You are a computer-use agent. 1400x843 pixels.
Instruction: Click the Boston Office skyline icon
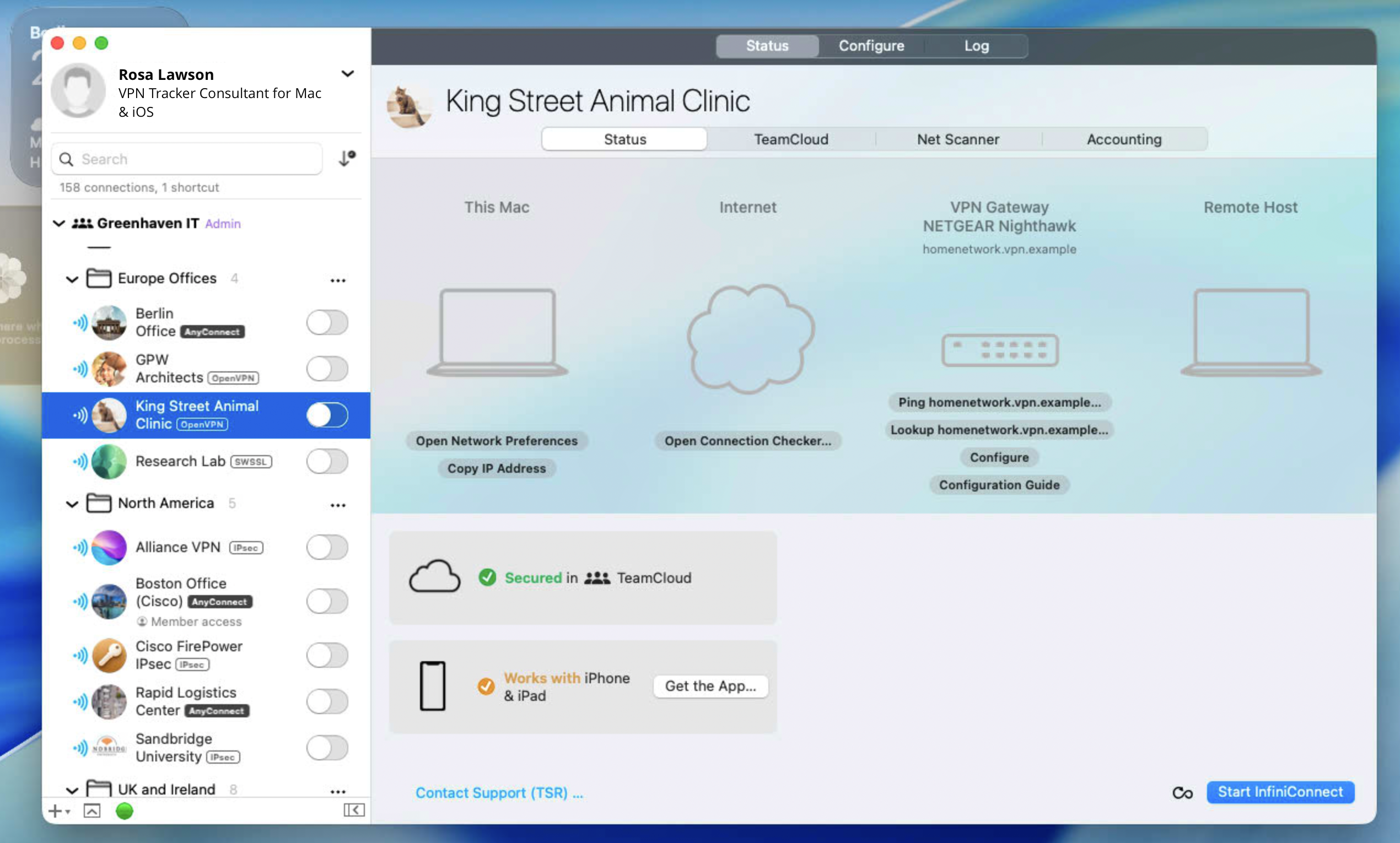pos(109,601)
